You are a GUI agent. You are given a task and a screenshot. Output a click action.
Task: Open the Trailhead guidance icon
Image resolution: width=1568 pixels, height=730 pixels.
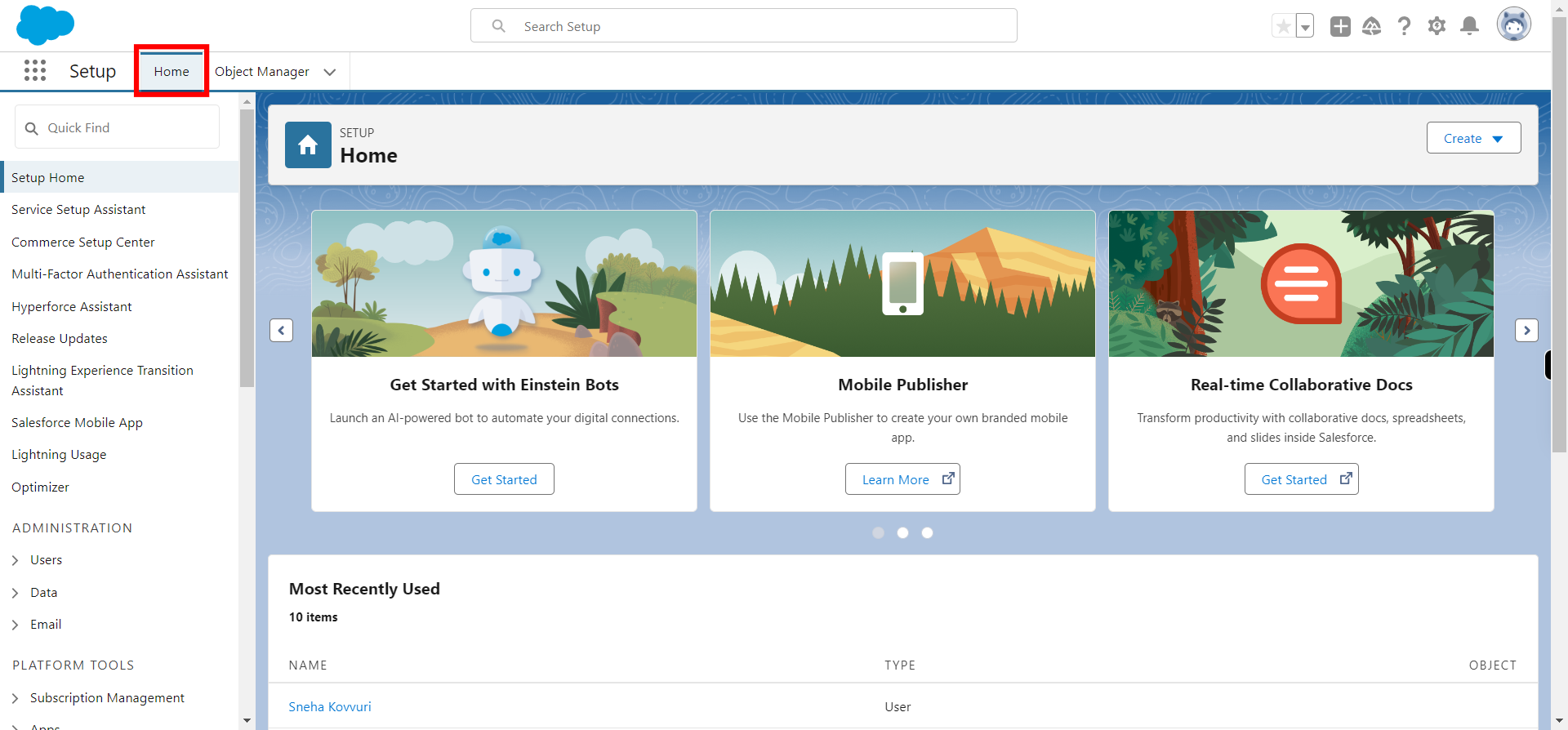tap(1372, 26)
